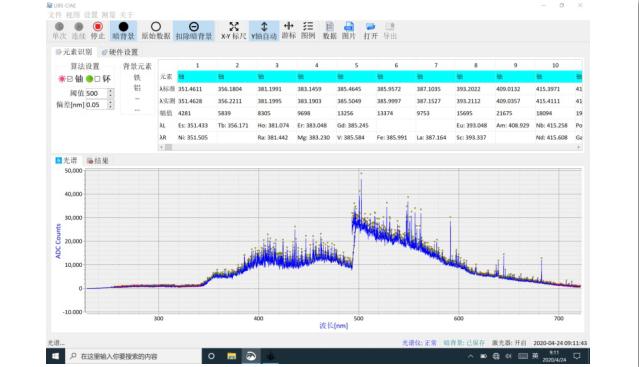639x367 pixels.
Task: Select the 光谱 spectrum tab
Action: tap(66, 160)
